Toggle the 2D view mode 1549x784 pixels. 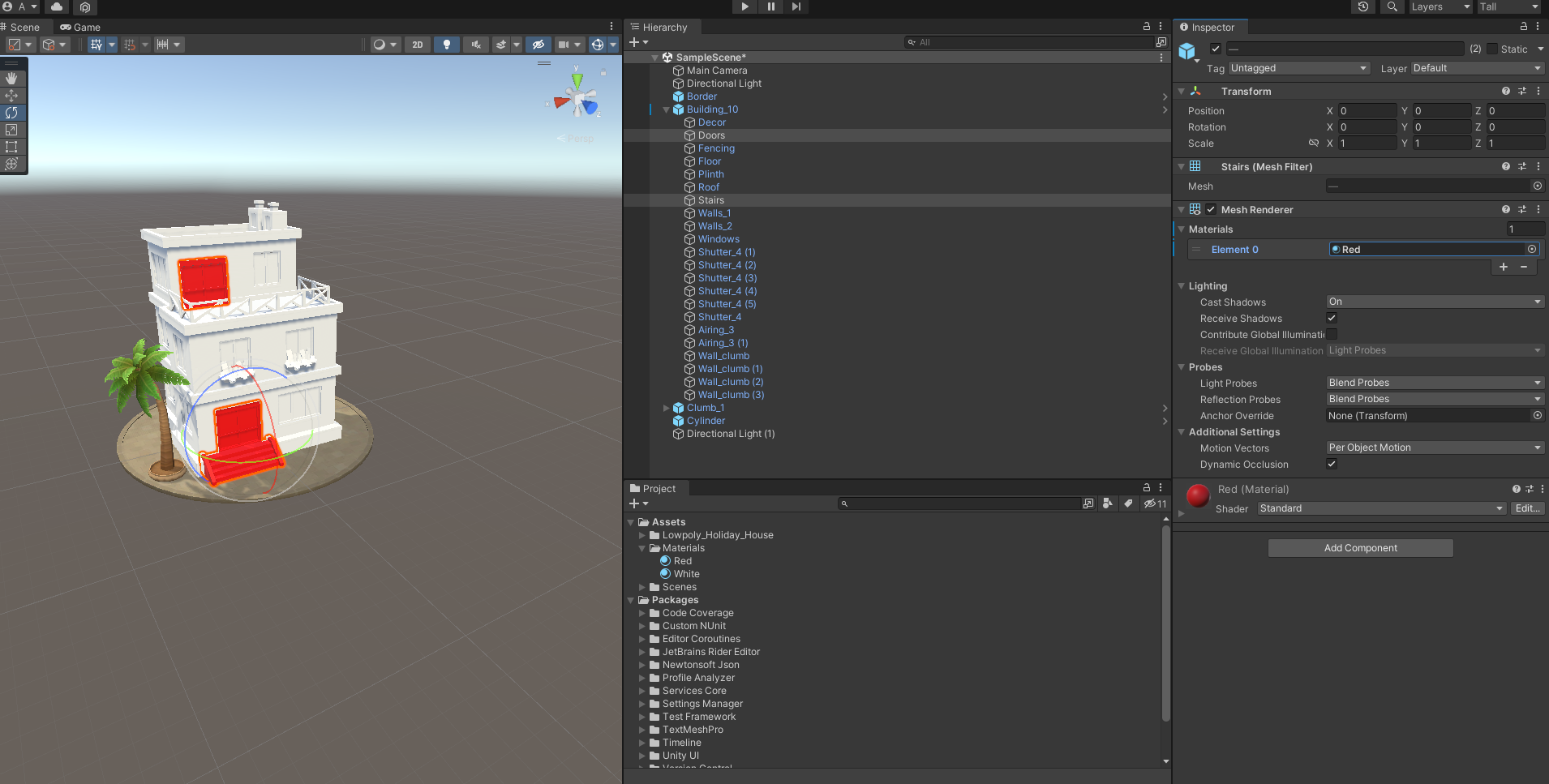click(418, 45)
